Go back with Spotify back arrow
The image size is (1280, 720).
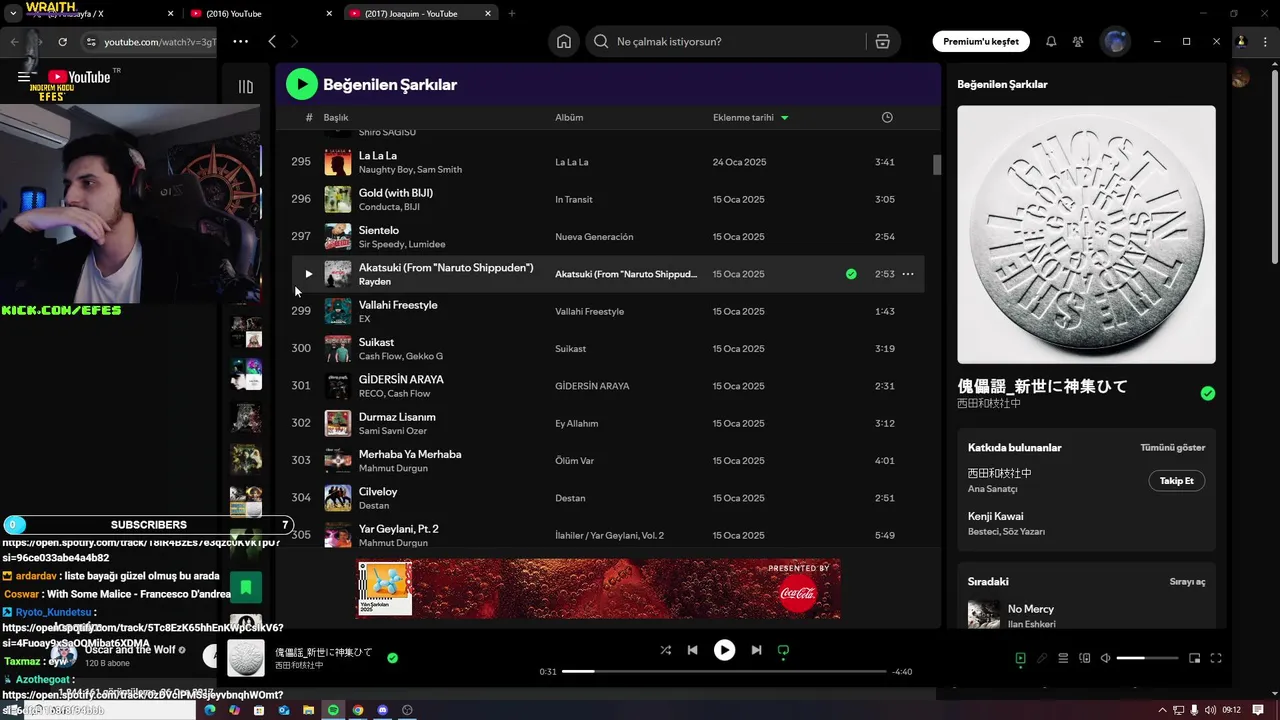(x=272, y=41)
